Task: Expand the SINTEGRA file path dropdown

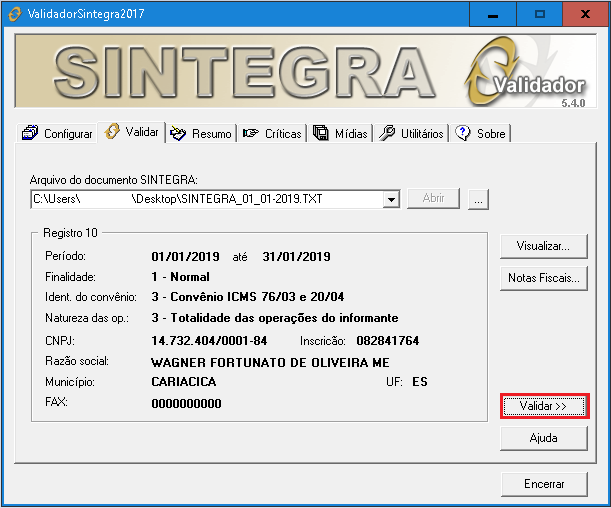Action: click(391, 199)
